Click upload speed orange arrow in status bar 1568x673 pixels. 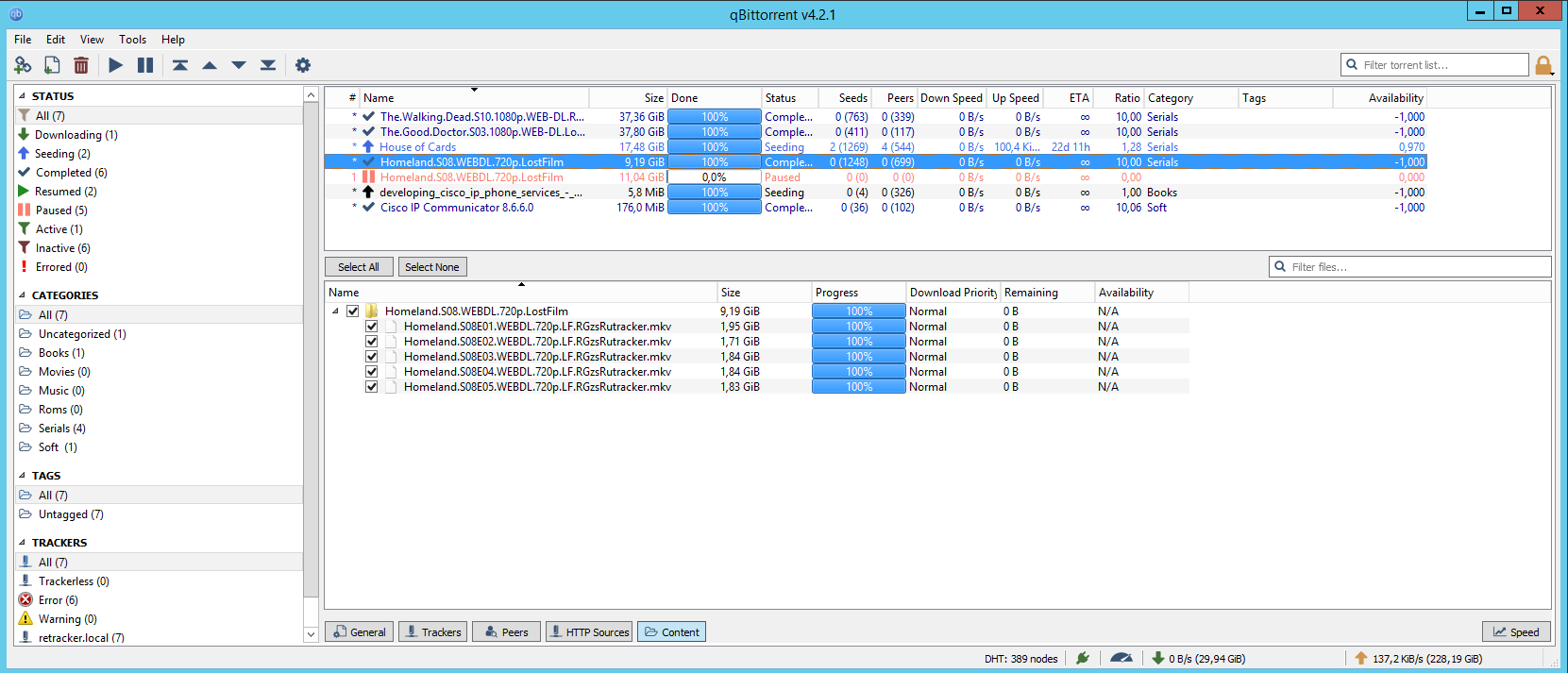pyautogui.click(x=1360, y=658)
